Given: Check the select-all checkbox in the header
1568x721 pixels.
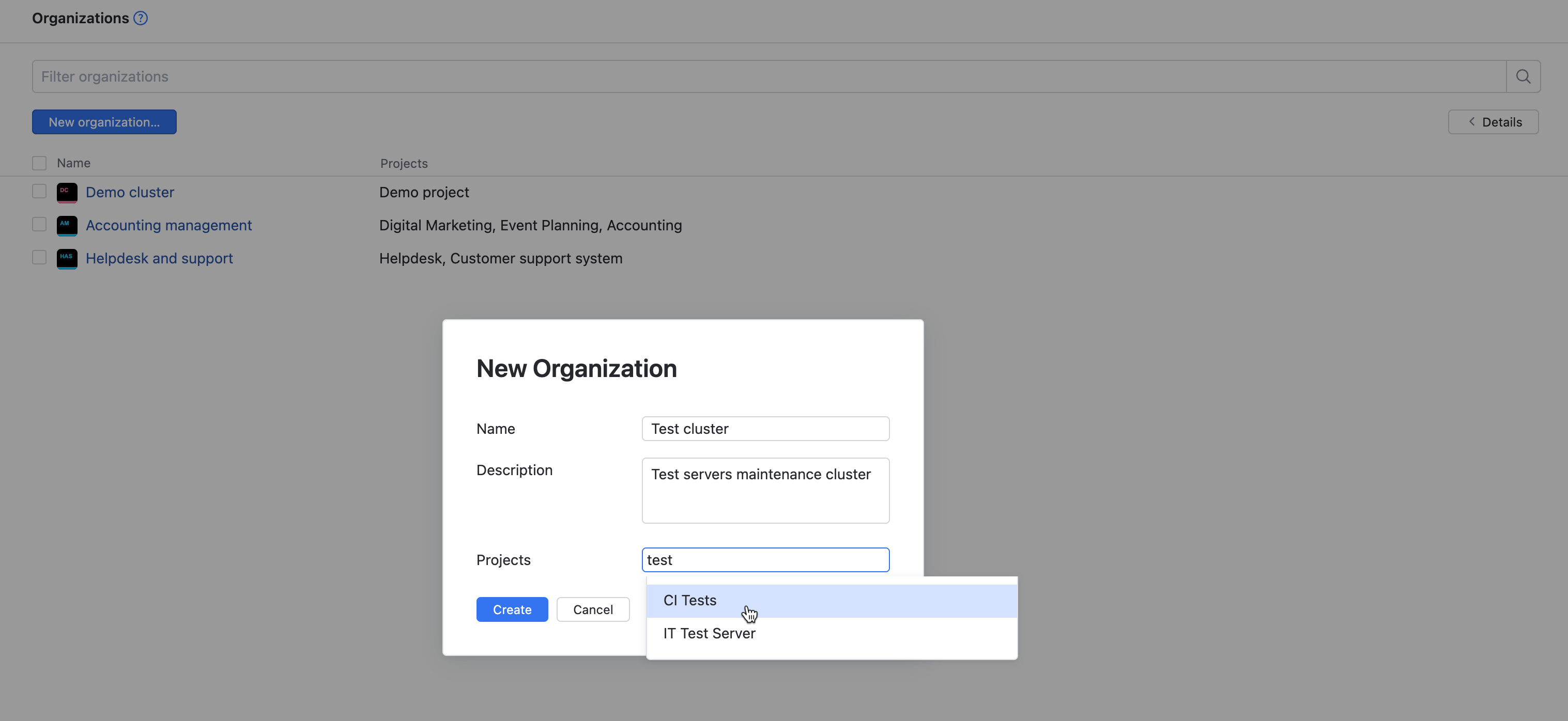Looking at the screenshot, I should click(39, 163).
